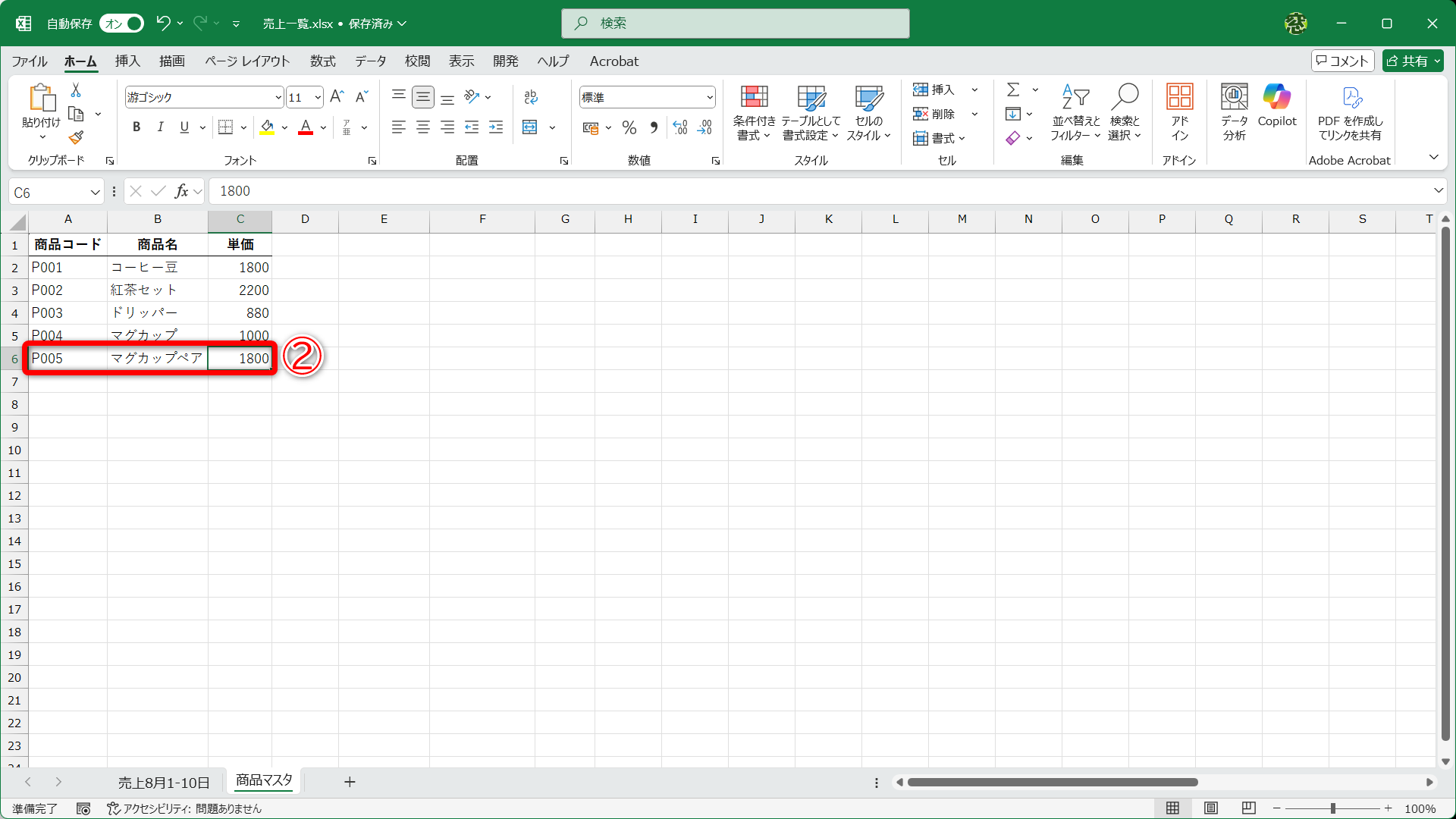Switch to 売上8月1-10日 sheet tab
Viewport: 1456px width, 819px height.
pyautogui.click(x=164, y=782)
